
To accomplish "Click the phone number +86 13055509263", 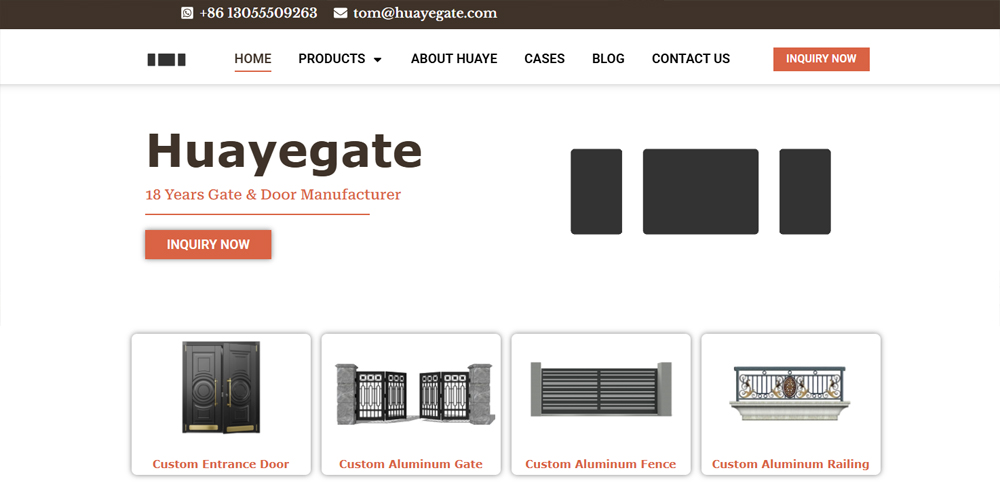I will pyautogui.click(x=258, y=13).
